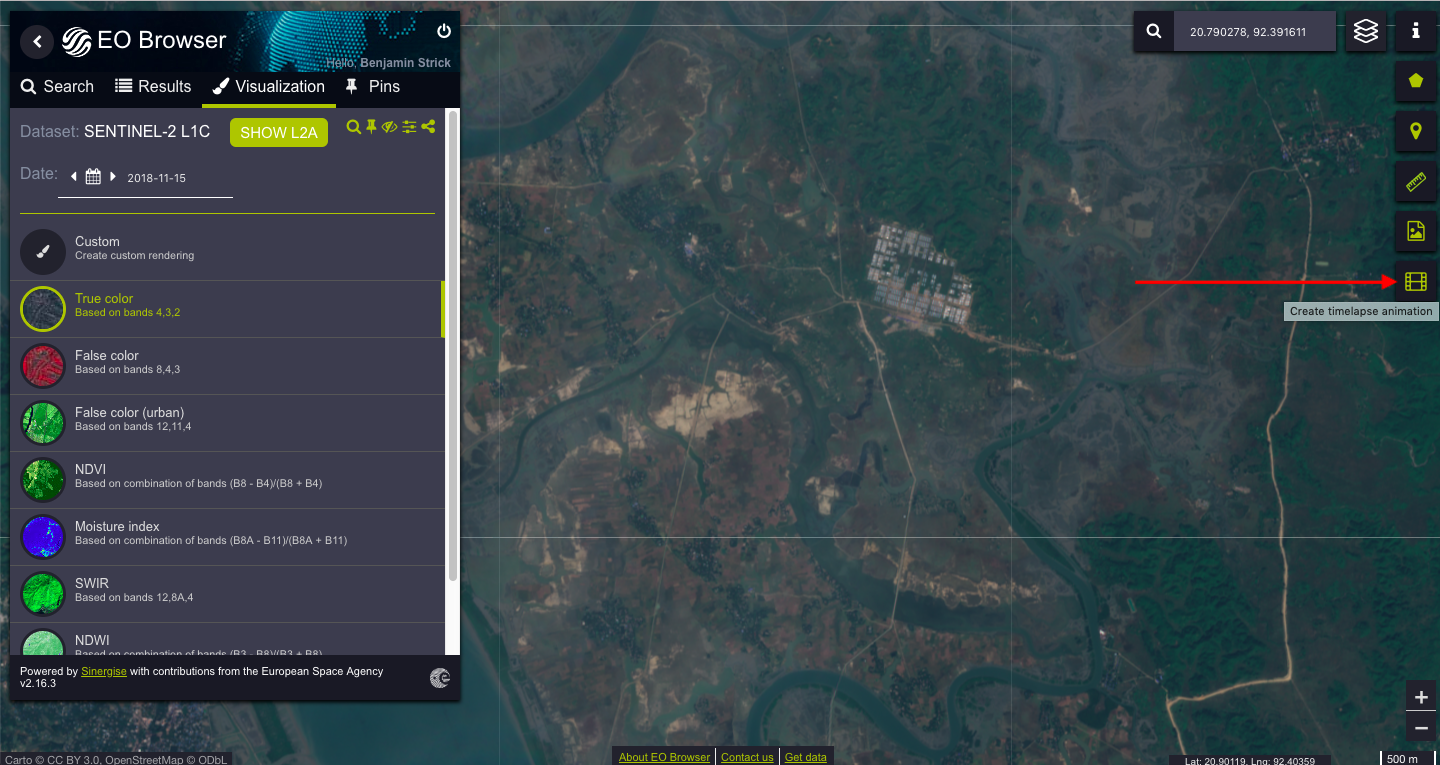Zoom in the map with plus button
The height and width of the screenshot is (765, 1440).
(x=1421, y=697)
